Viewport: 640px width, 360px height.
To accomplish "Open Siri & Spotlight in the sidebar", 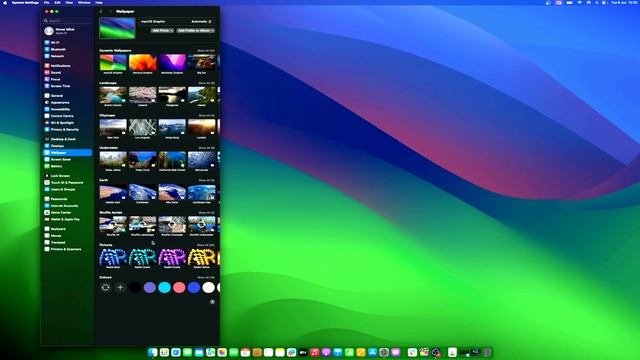I will (67, 123).
